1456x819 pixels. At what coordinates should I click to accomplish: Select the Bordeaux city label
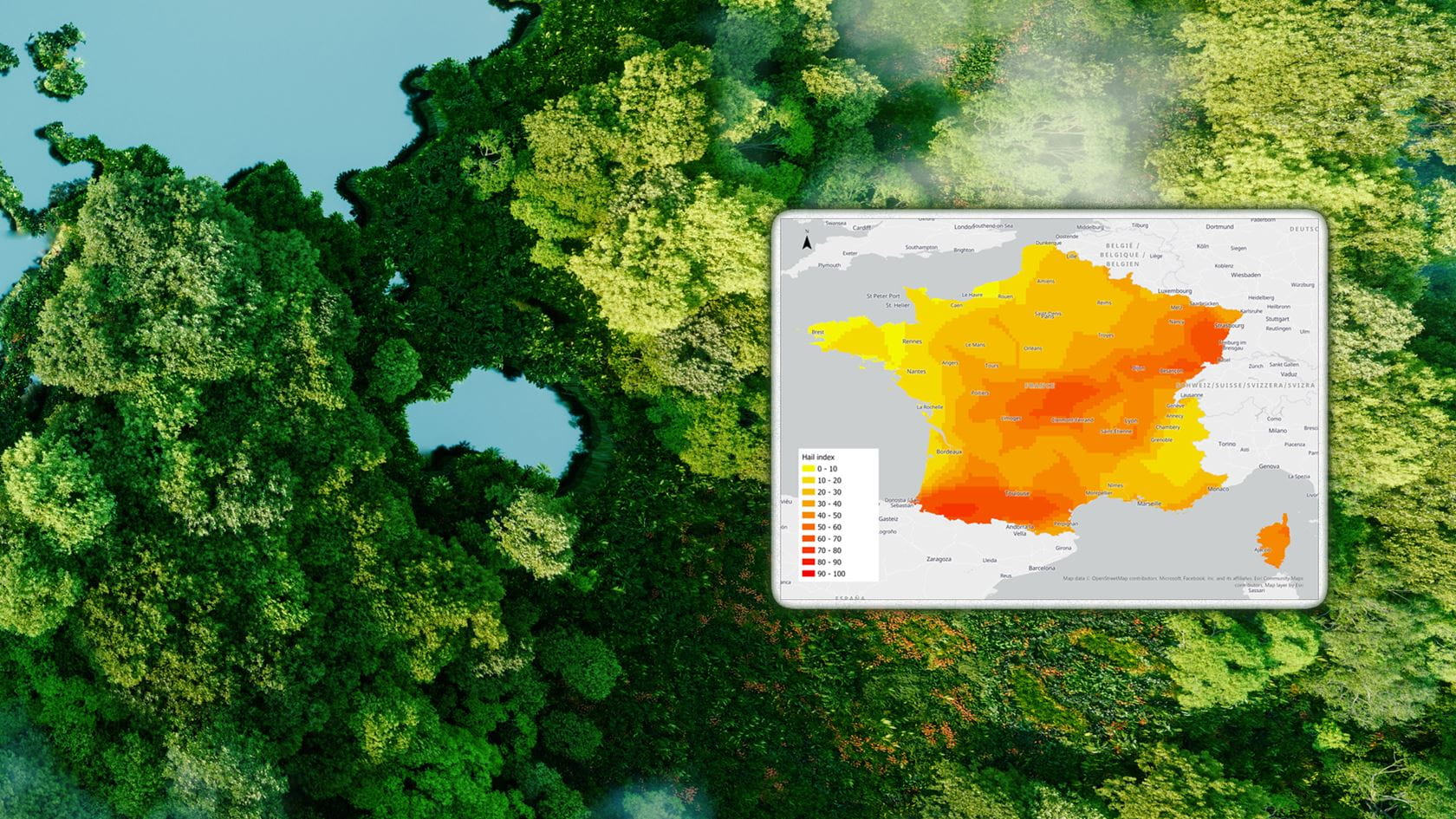[x=949, y=452]
